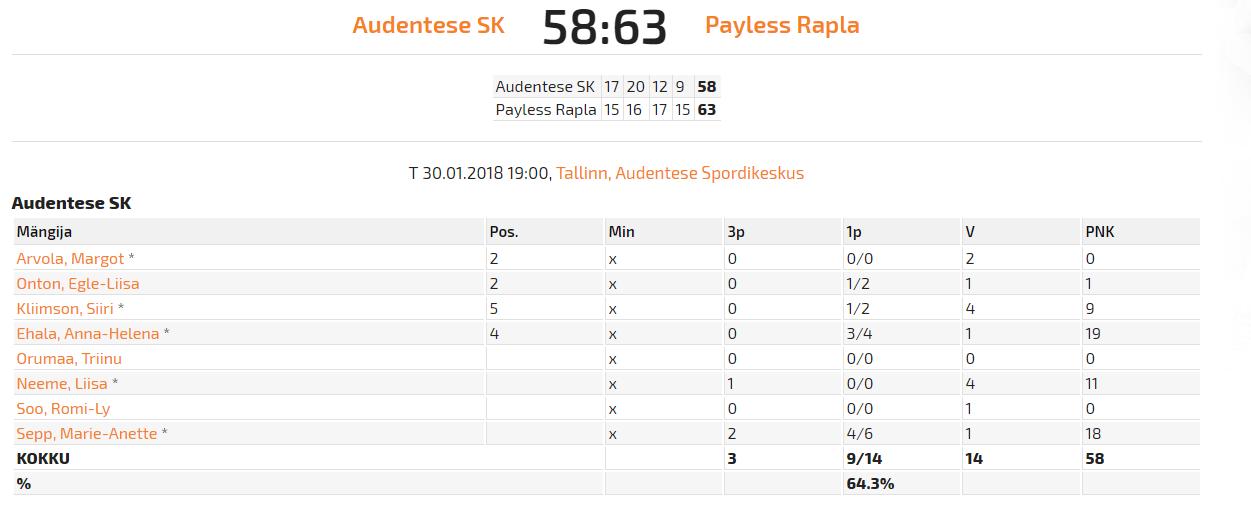1251x516 pixels.
Task: Open the Tallinn, Audentese Spordikeskus venue link
Action: pyautogui.click(x=680, y=173)
